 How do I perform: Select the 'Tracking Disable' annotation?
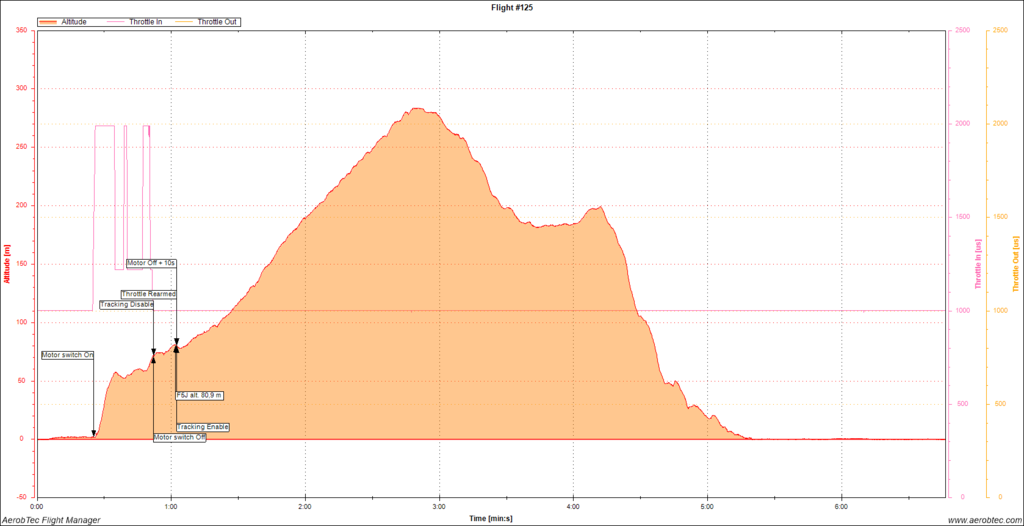126,304
